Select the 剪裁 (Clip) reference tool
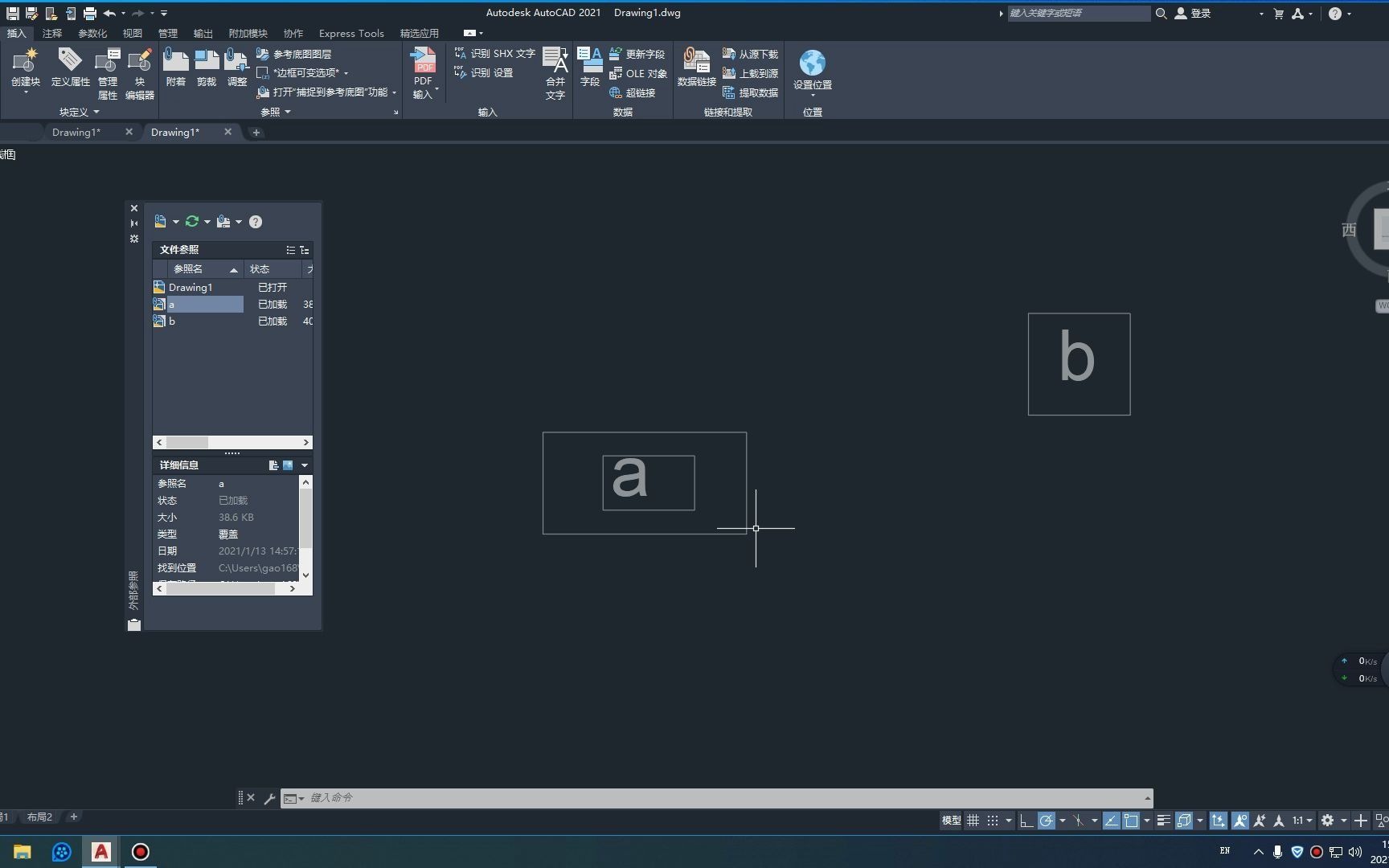 pos(207,60)
